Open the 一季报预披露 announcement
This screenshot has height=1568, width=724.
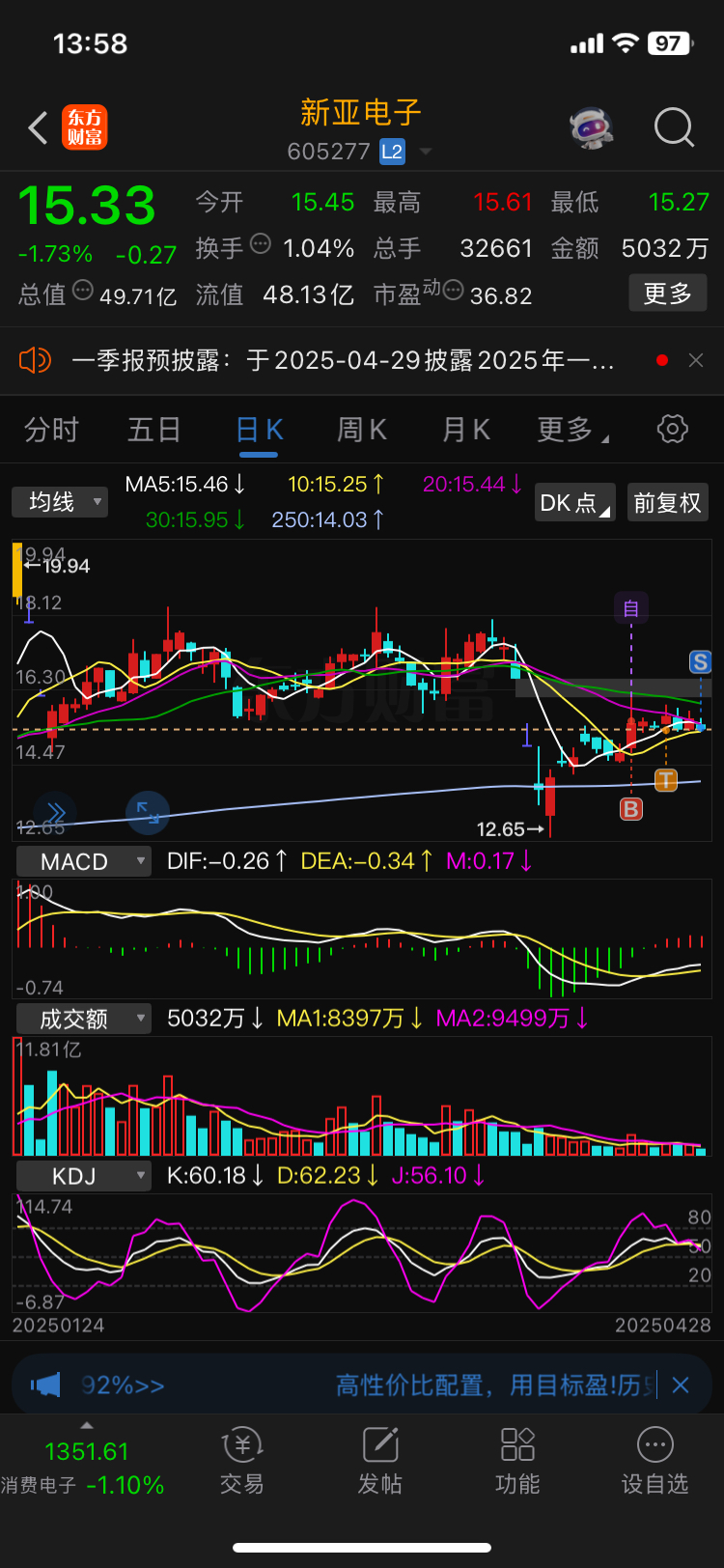pyautogui.click(x=343, y=361)
